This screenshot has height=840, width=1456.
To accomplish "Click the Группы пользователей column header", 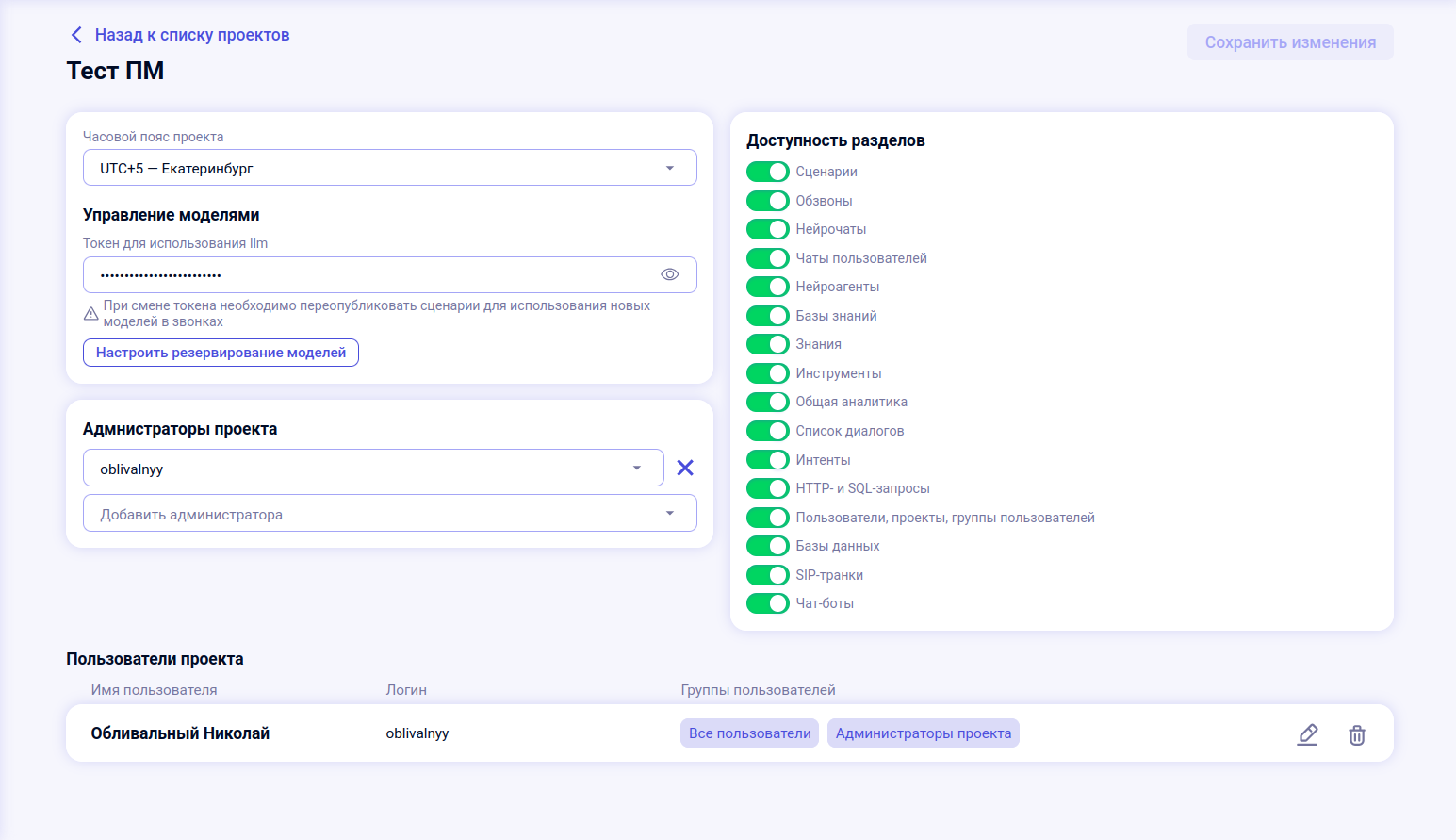I will pyautogui.click(x=759, y=690).
